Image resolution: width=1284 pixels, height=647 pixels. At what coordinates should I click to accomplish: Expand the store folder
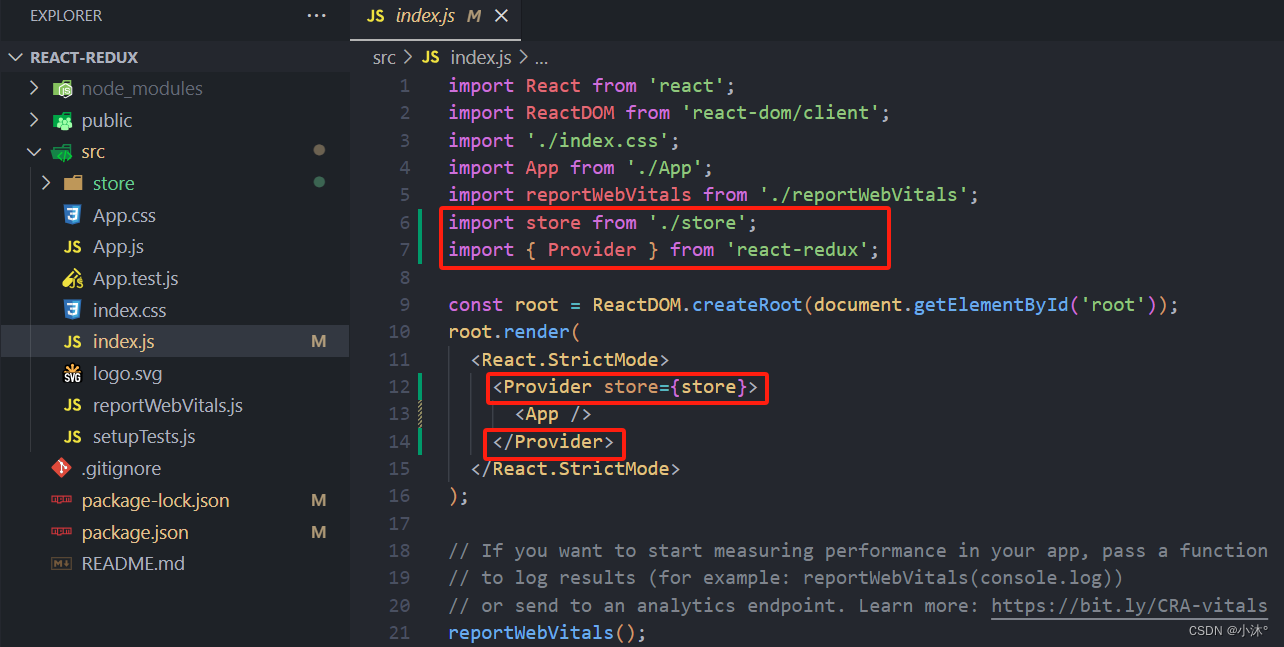pos(46,183)
